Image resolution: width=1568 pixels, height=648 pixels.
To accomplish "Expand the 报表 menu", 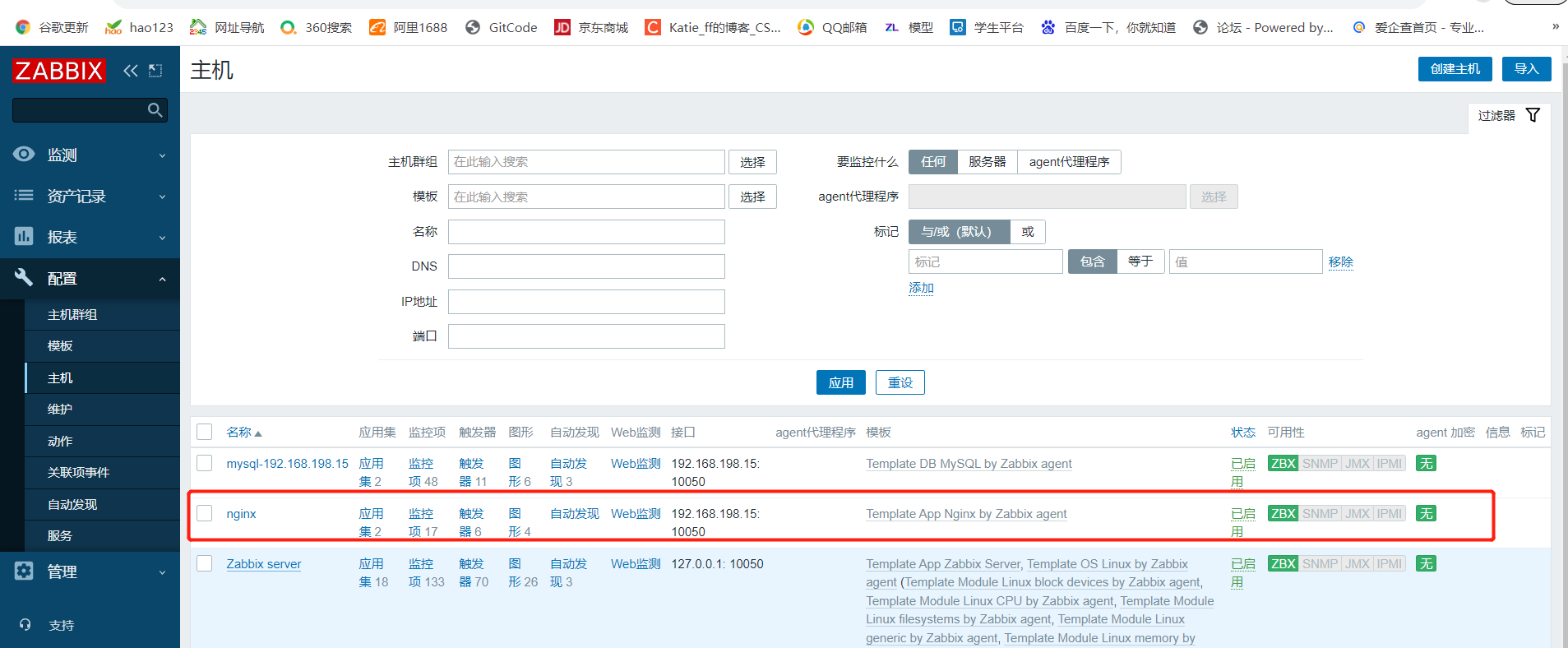I will point(162,237).
